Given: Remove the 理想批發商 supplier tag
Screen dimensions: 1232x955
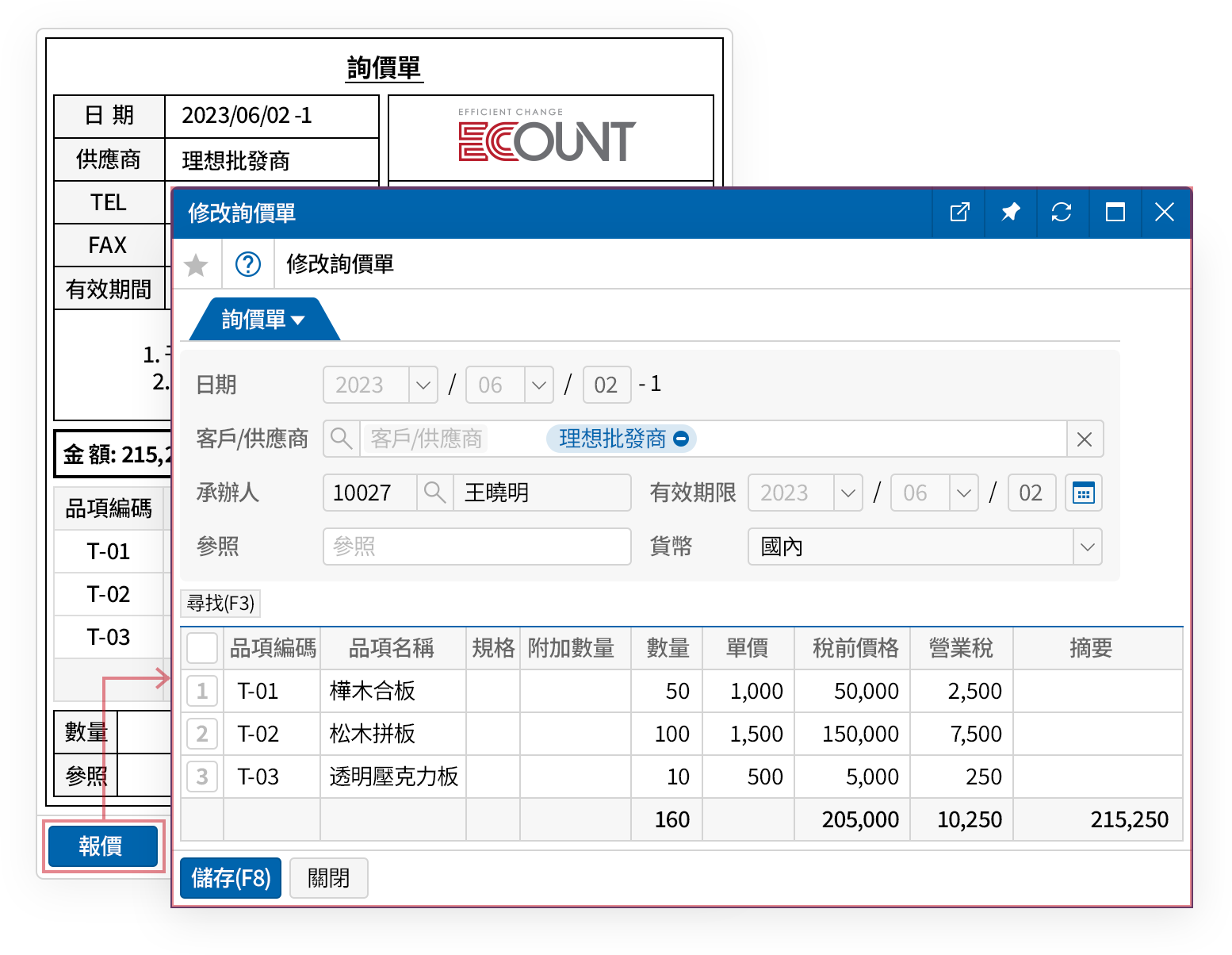Looking at the screenshot, I should tap(681, 439).
